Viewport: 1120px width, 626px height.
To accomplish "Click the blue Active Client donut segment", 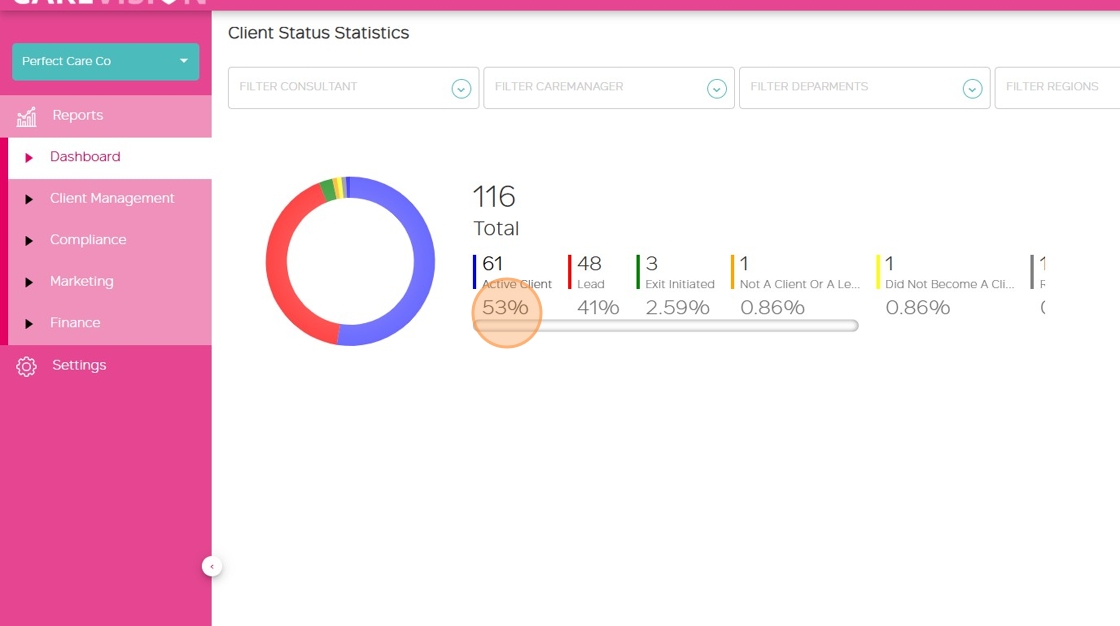I will (423, 261).
